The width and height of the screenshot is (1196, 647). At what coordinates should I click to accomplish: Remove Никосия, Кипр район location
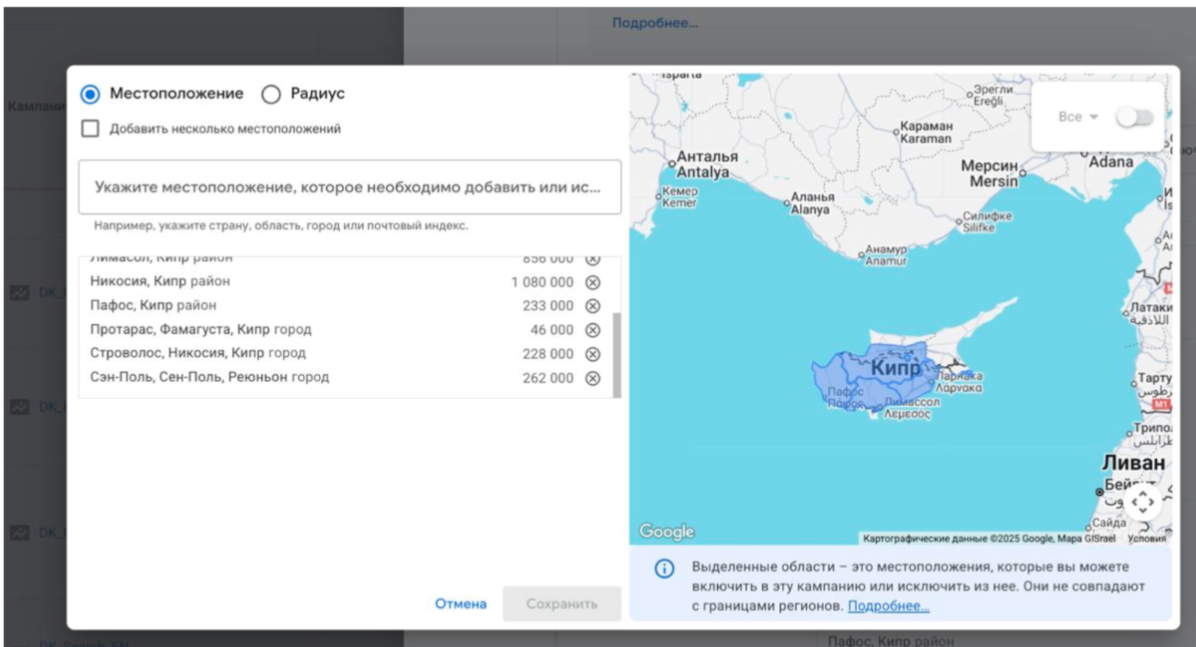pyautogui.click(x=593, y=282)
